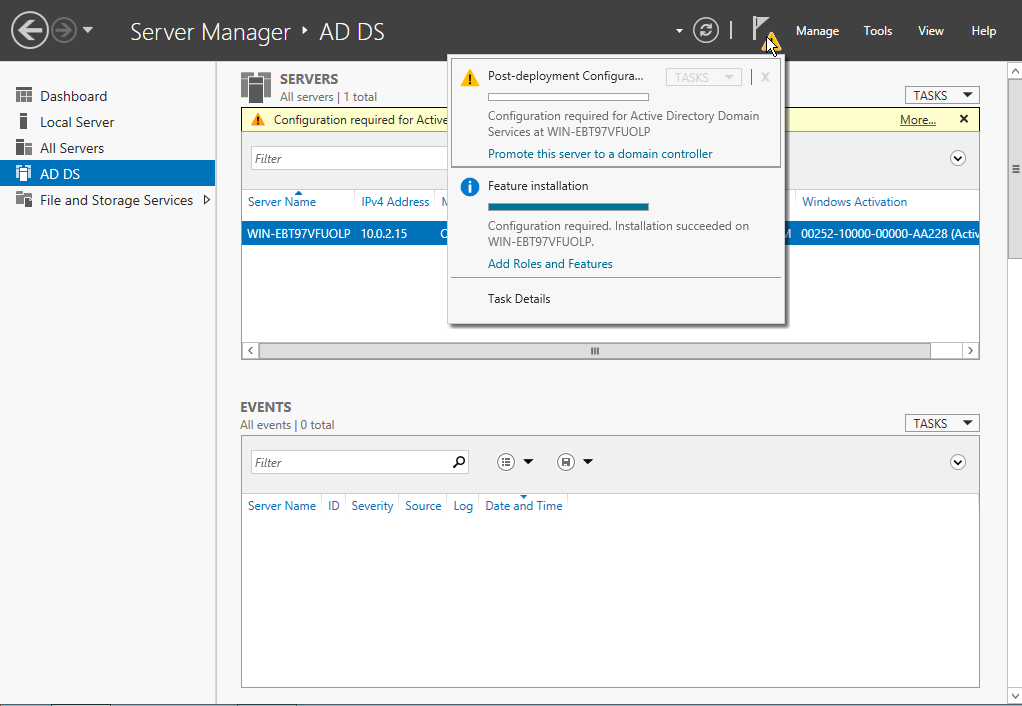
Task: Select server row WIN-EBT97VFUOLP
Action: pos(298,232)
